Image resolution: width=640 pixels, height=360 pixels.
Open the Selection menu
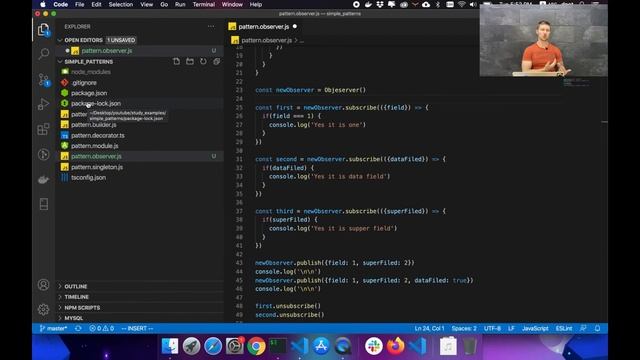coord(120,4)
